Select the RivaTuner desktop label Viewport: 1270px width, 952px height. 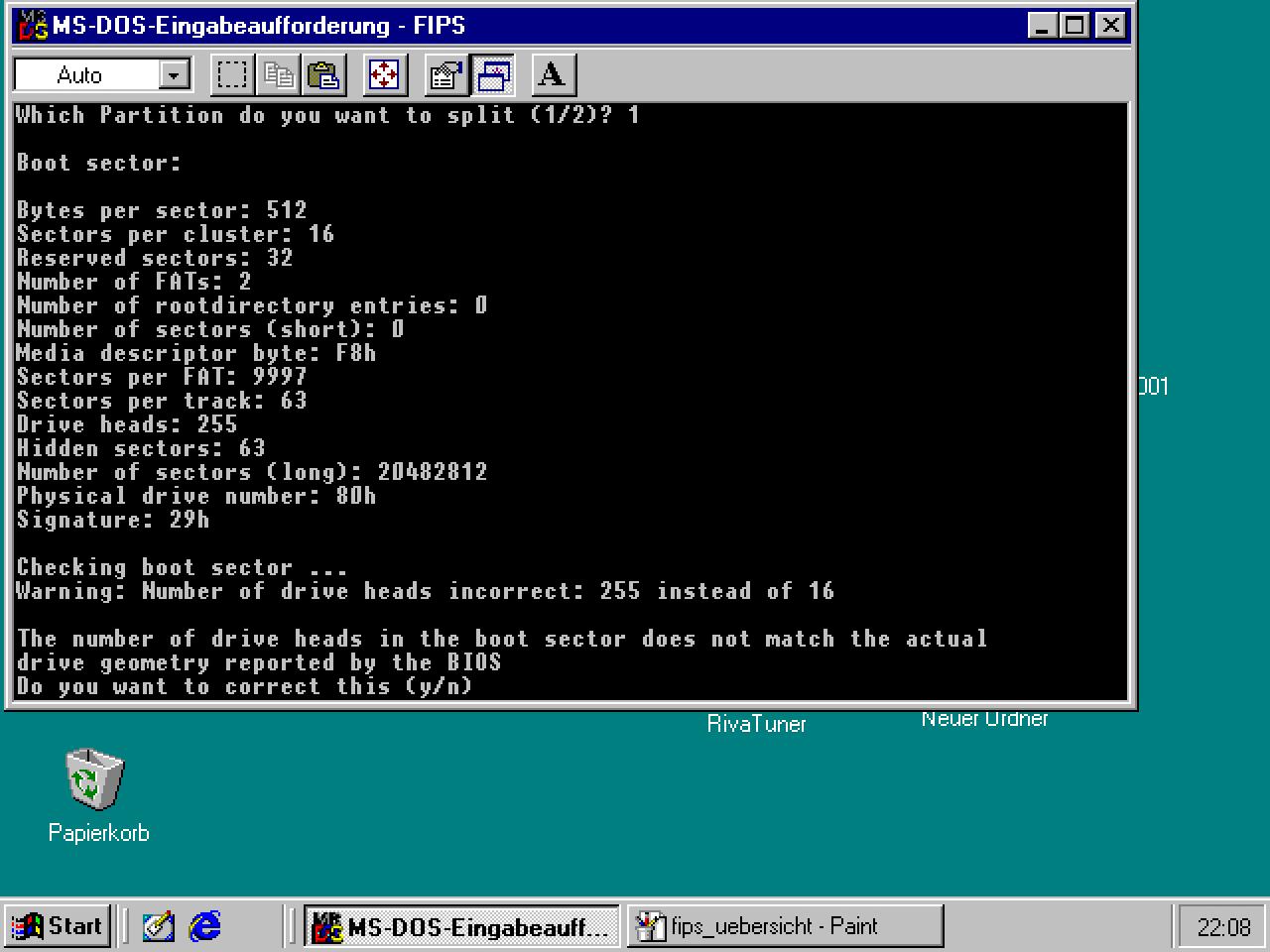(x=757, y=724)
